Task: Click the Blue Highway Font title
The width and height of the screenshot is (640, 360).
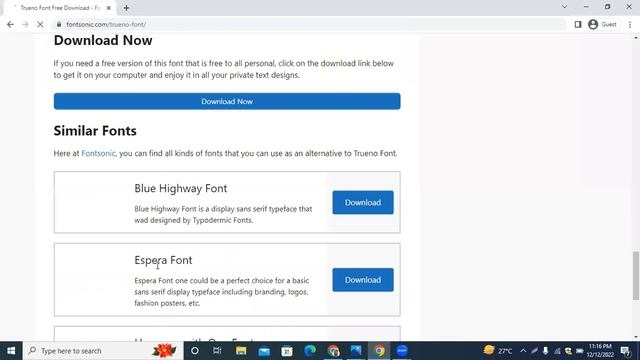Action: 180,189
